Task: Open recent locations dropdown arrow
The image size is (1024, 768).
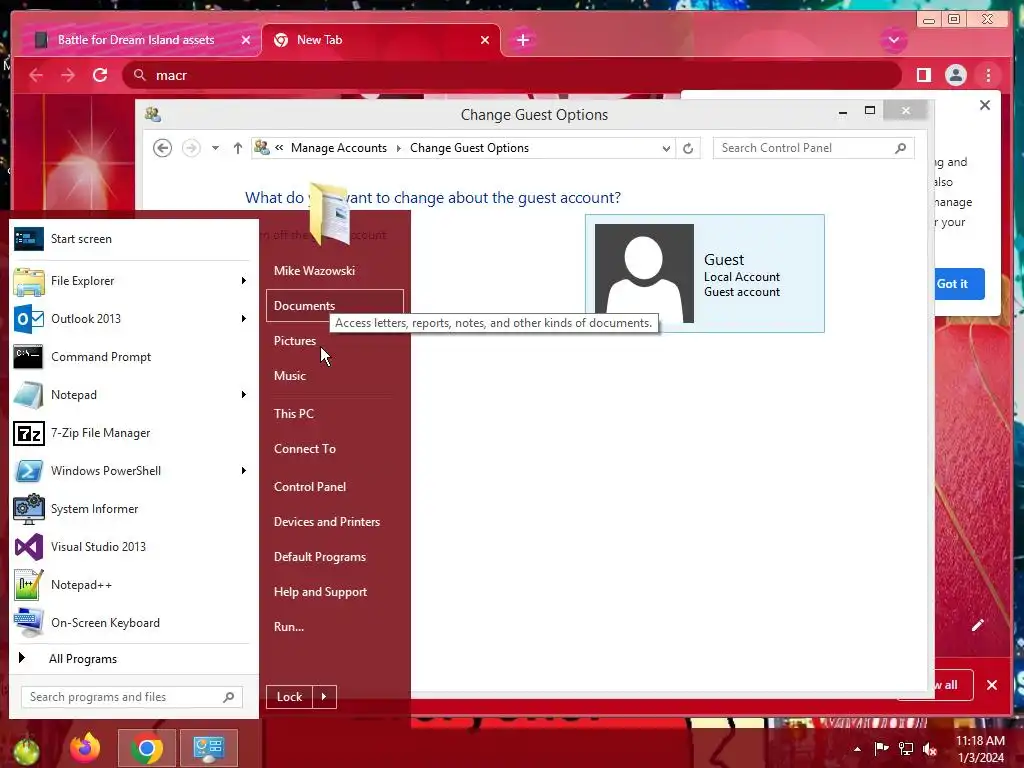Action: click(215, 148)
